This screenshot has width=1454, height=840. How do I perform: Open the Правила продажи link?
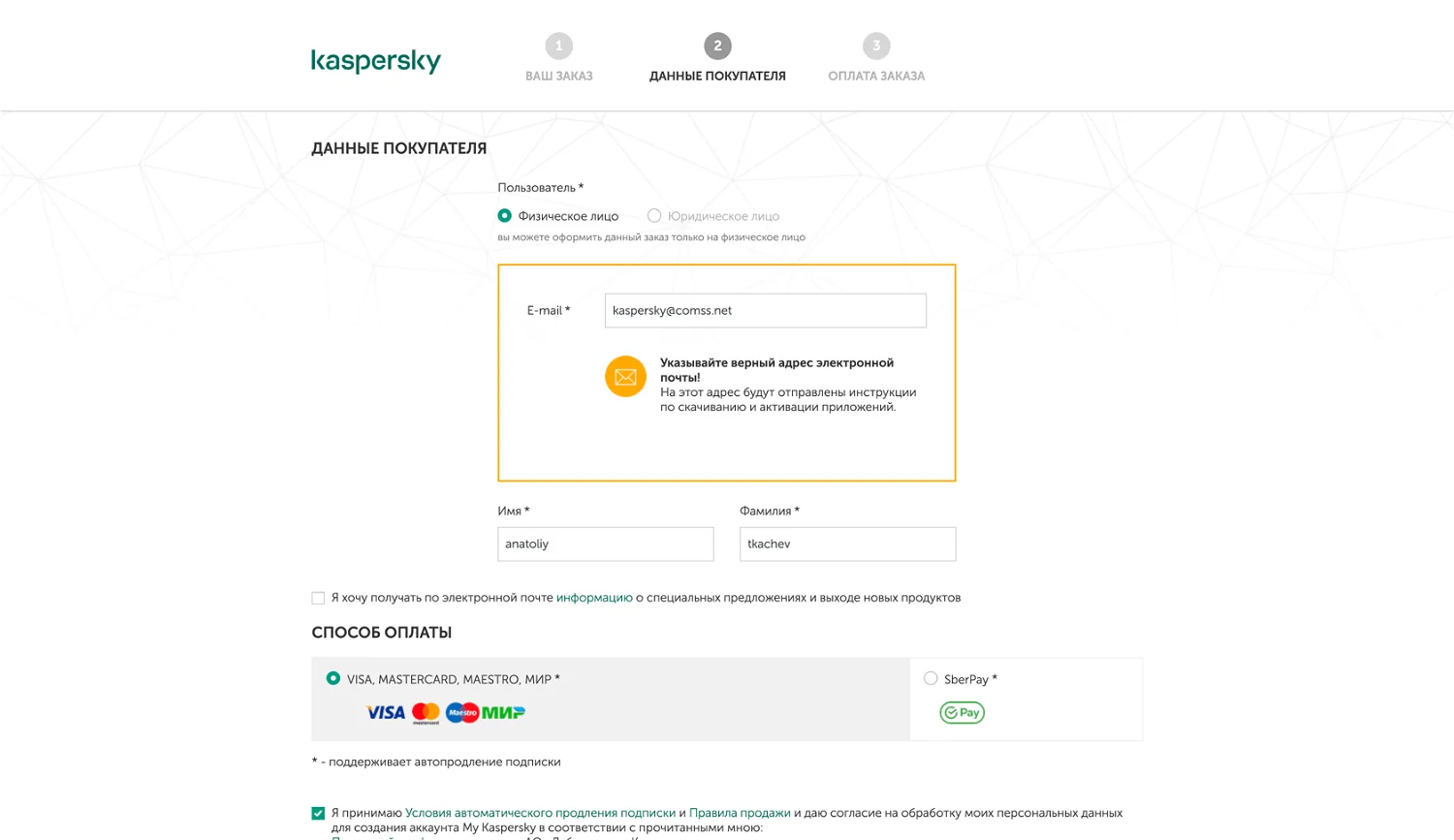pyautogui.click(x=740, y=813)
